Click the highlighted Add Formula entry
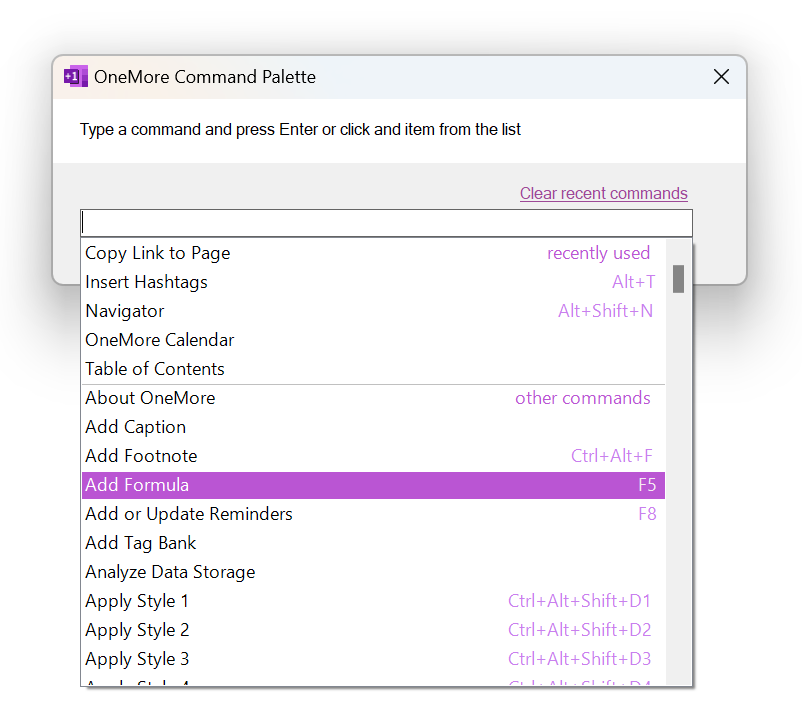Image resolution: width=802 pixels, height=704 pixels. pos(137,485)
